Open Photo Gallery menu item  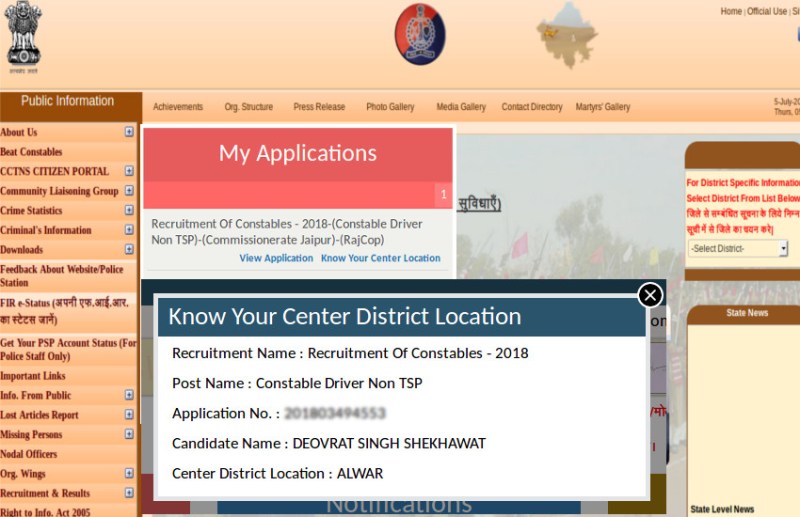(x=390, y=107)
